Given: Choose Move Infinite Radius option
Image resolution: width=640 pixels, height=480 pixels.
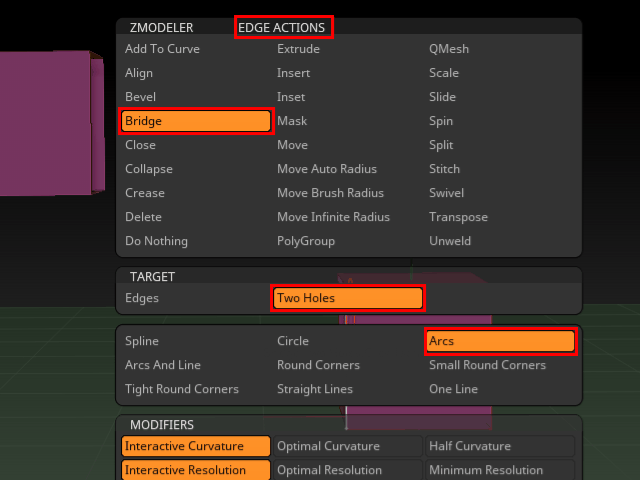Looking at the screenshot, I should (x=333, y=217).
